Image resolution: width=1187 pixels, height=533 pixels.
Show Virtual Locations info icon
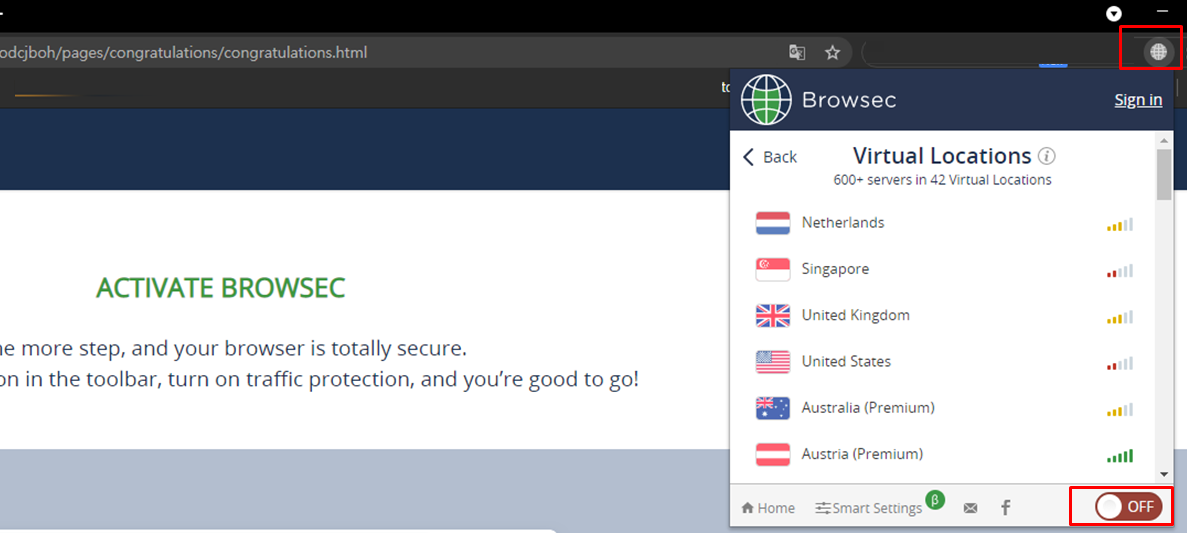[x=1047, y=157]
